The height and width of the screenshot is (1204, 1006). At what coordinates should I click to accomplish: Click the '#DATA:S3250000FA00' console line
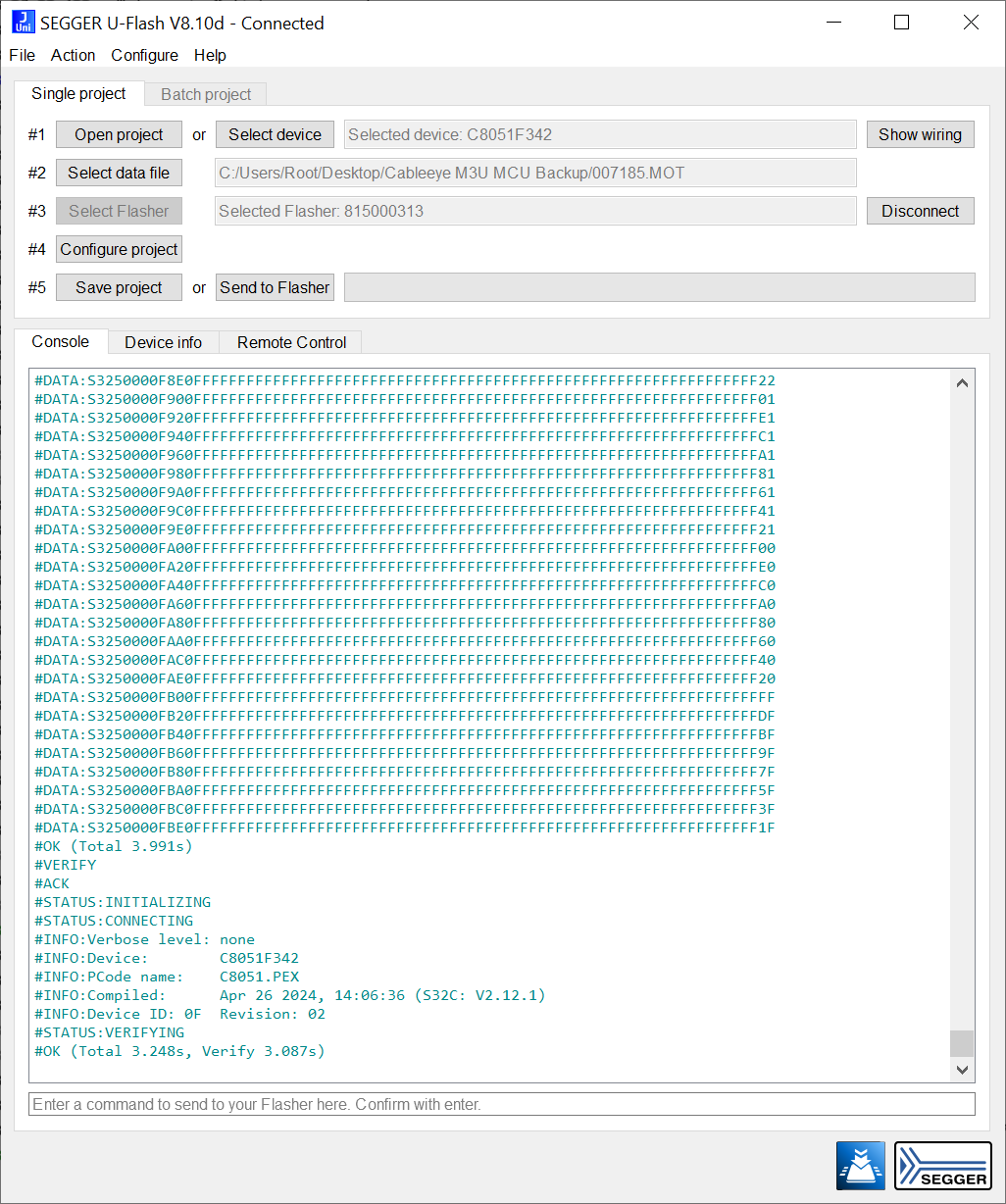(x=405, y=548)
